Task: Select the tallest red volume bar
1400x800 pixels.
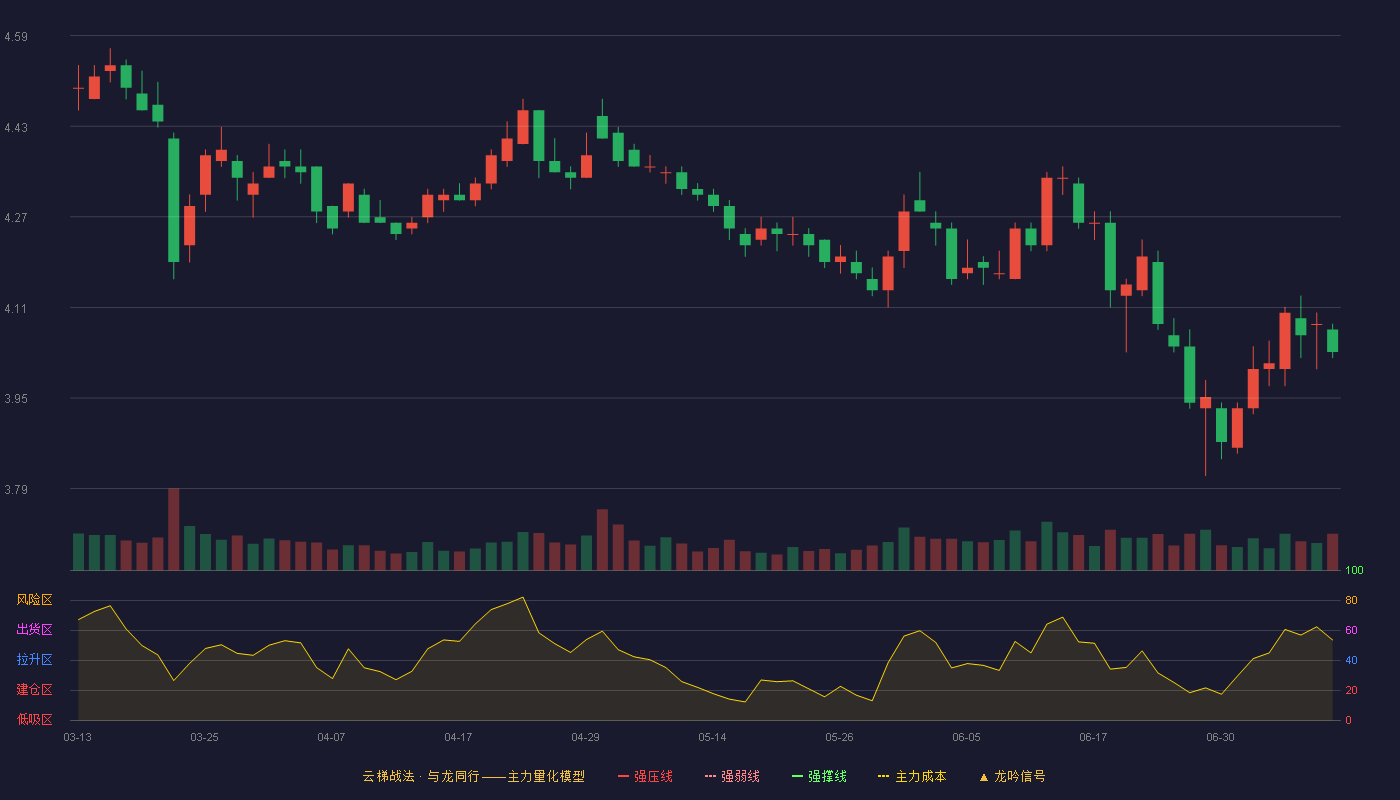Action: pos(174,529)
